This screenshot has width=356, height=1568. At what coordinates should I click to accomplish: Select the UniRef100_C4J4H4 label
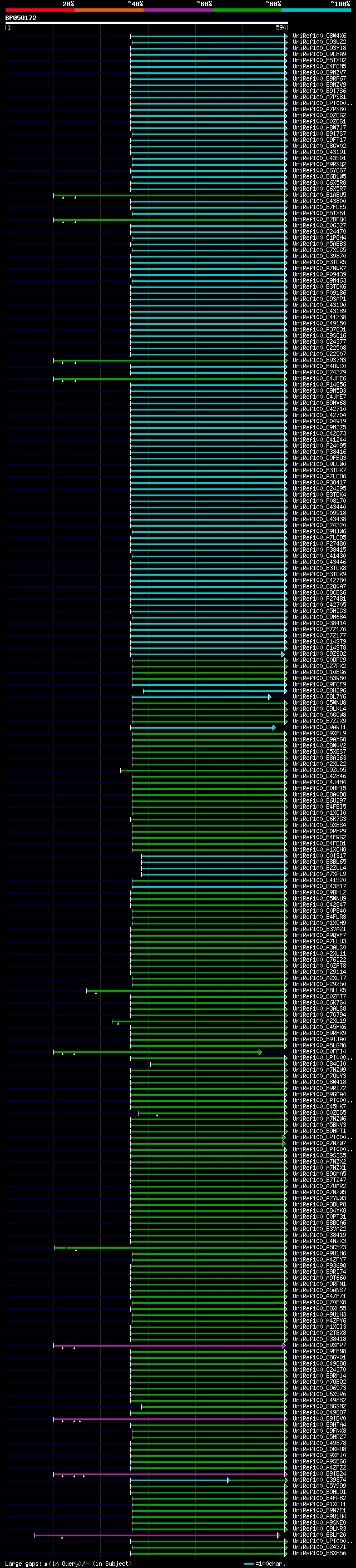click(x=319, y=782)
